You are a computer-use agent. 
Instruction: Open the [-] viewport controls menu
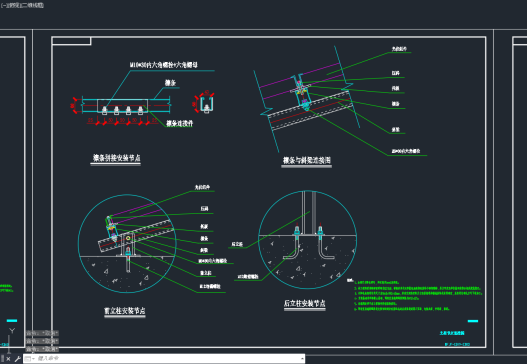[3, 5]
